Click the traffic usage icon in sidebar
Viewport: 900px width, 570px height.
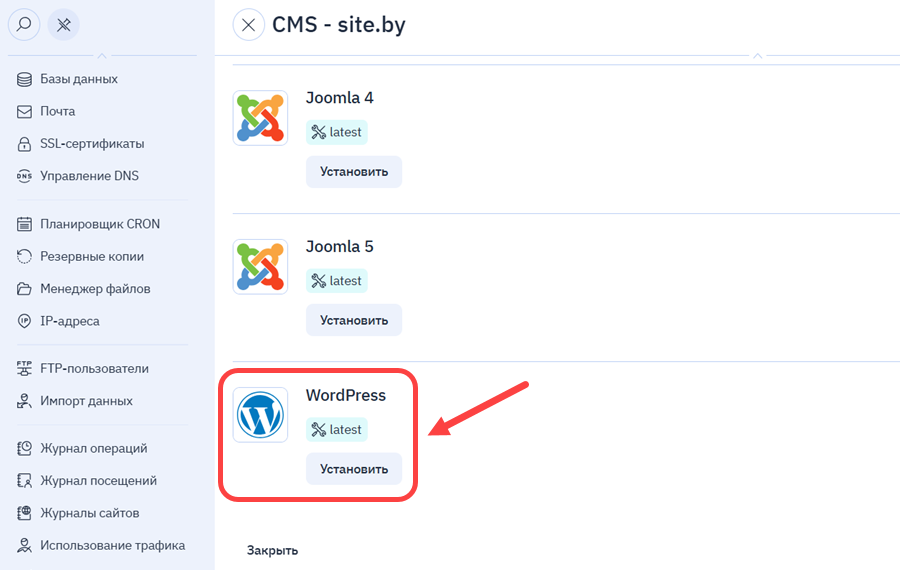coord(24,545)
